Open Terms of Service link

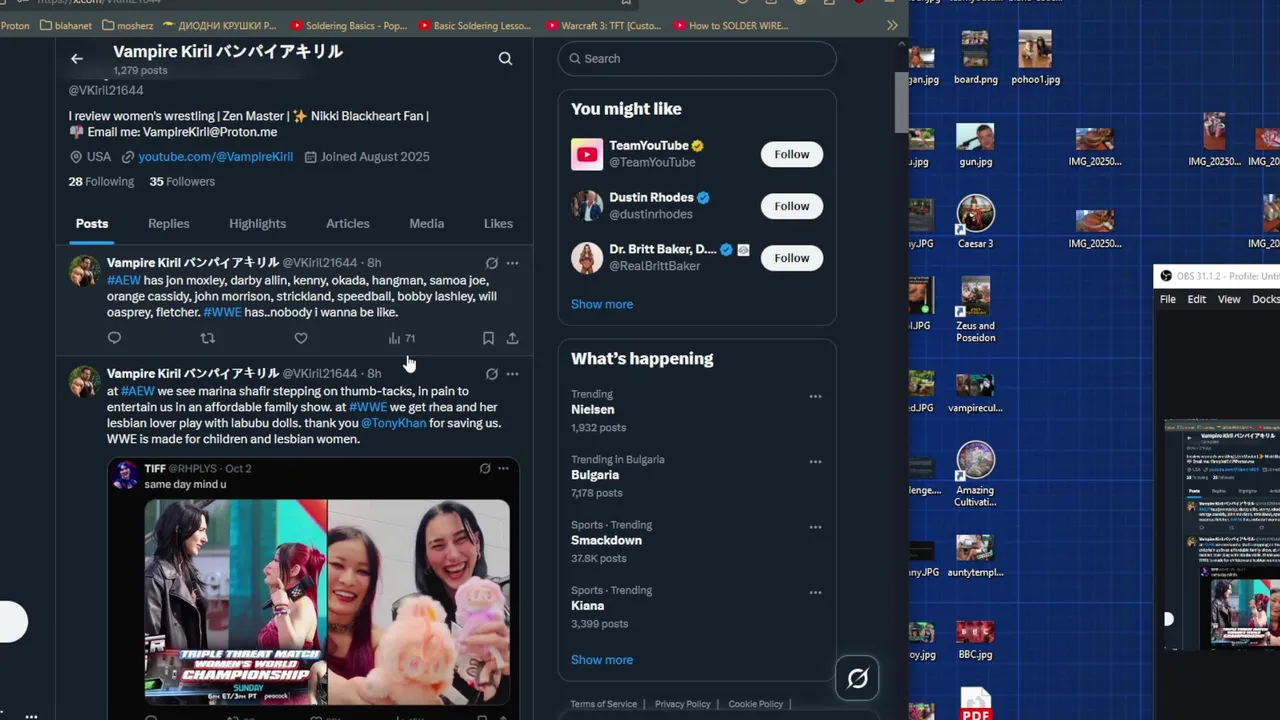pos(603,704)
